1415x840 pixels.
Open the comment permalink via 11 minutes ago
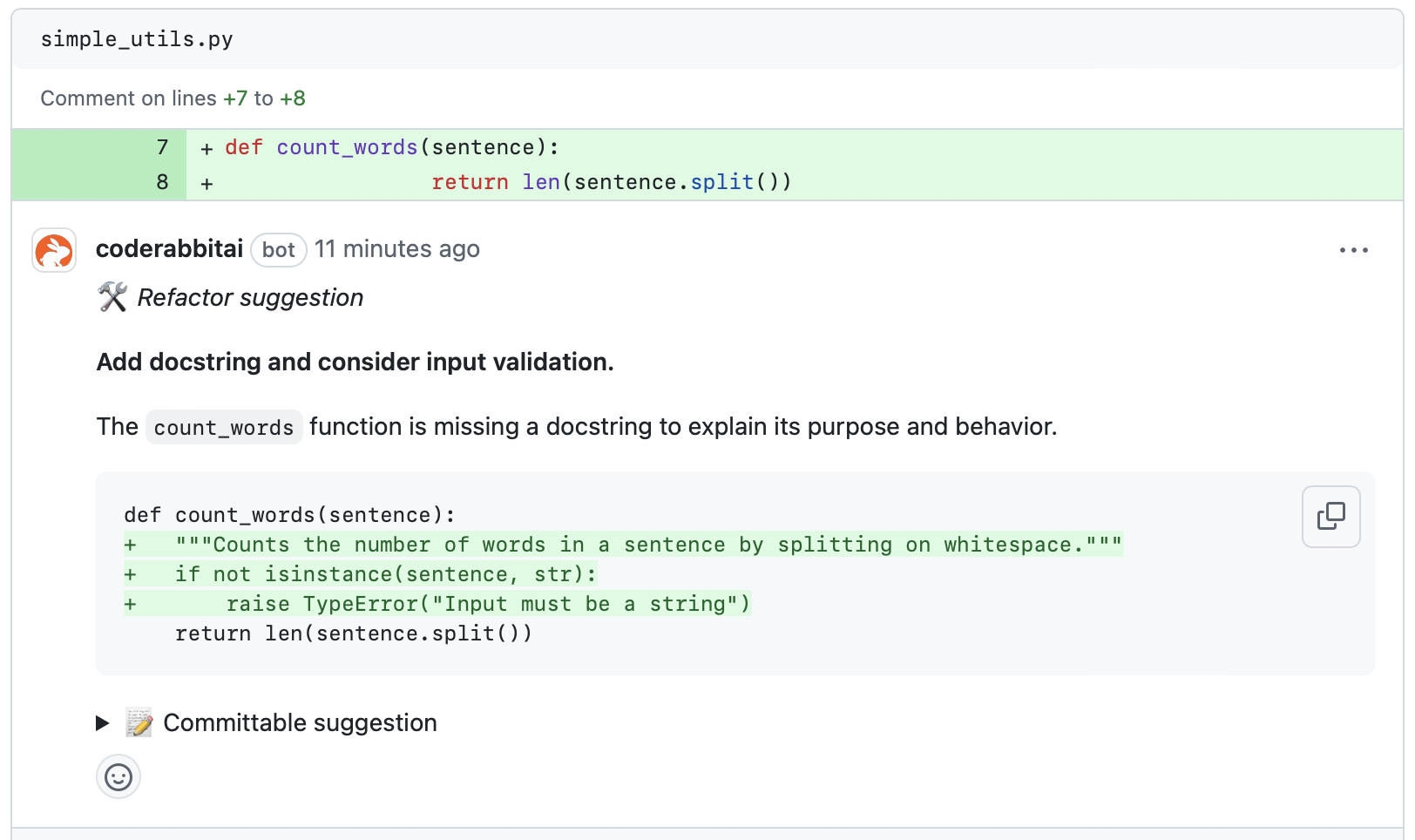397,249
